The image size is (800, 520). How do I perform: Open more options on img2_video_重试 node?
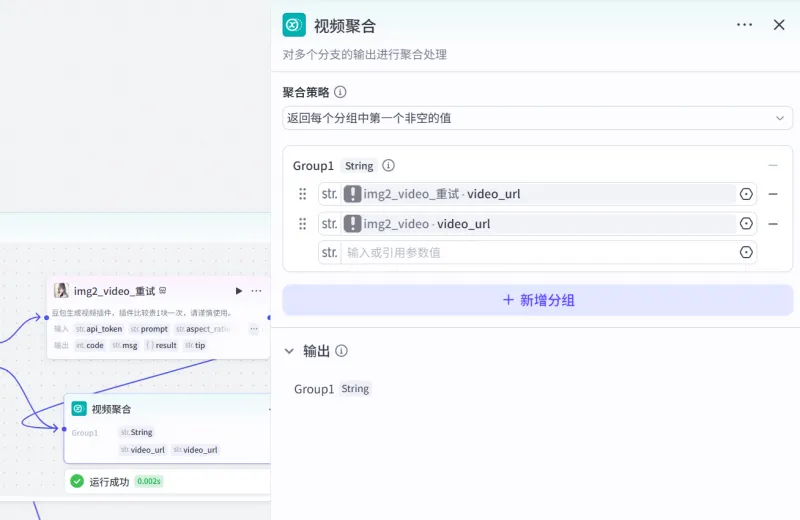pos(256,291)
